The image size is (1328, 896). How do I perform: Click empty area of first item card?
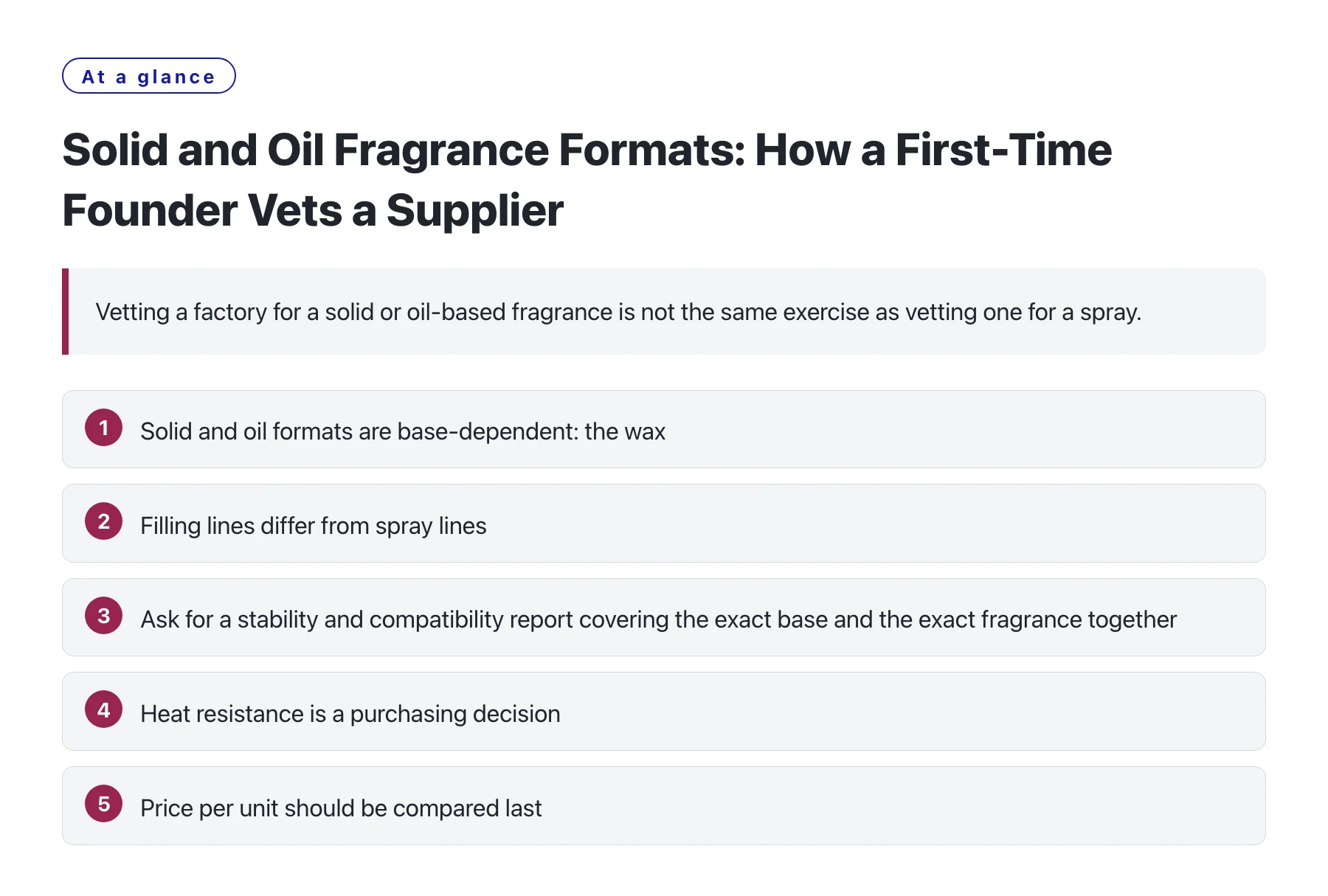pyautogui.click(x=959, y=429)
